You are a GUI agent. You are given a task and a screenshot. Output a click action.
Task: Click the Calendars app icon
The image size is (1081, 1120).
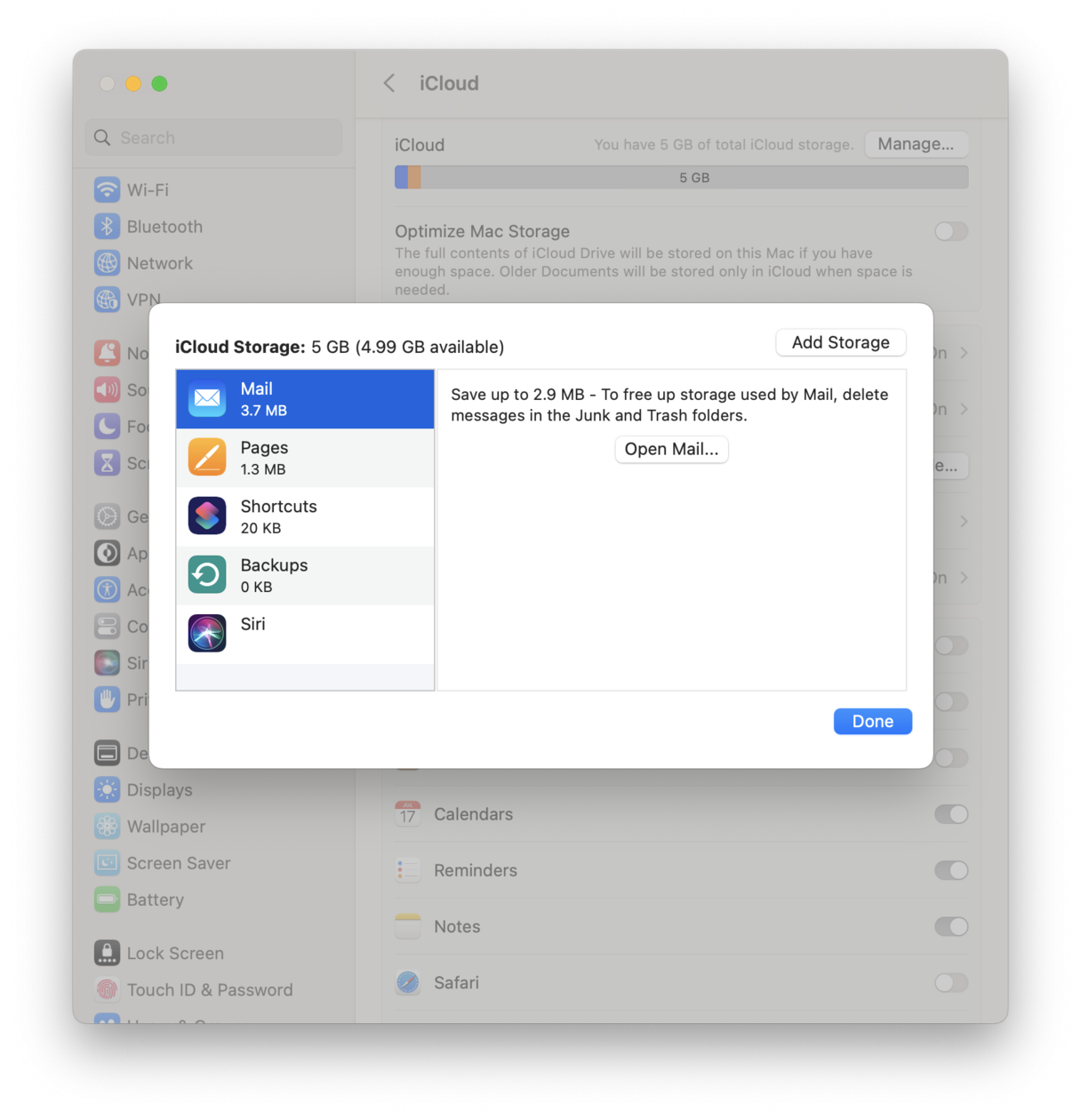click(408, 814)
